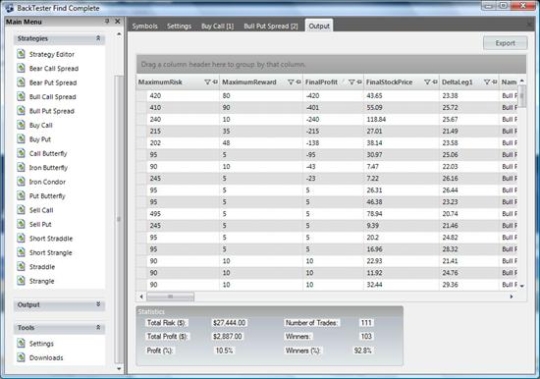Open FinalStockPrice column filter

point(427,82)
